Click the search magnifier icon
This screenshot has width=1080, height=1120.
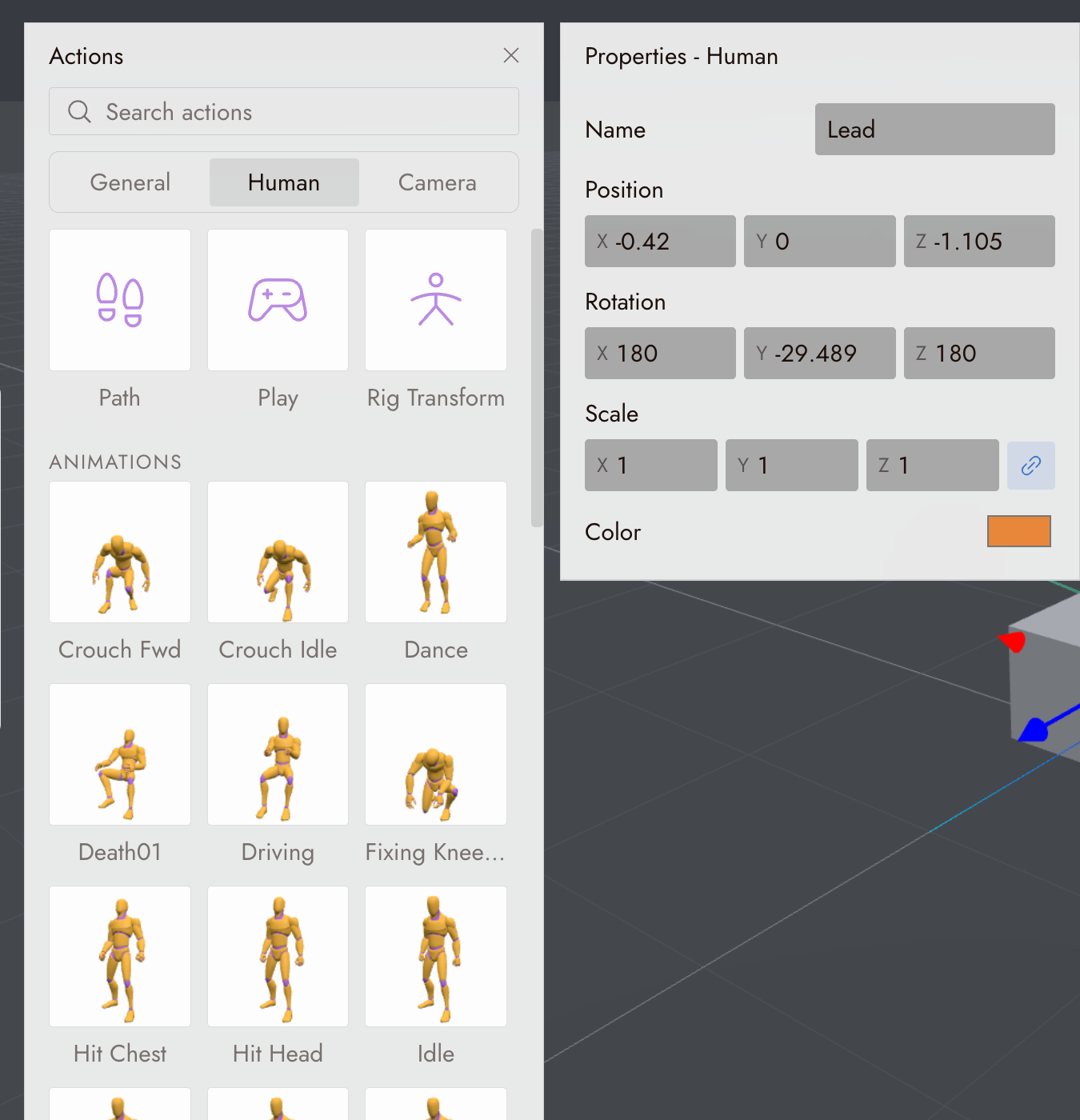(x=79, y=111)
